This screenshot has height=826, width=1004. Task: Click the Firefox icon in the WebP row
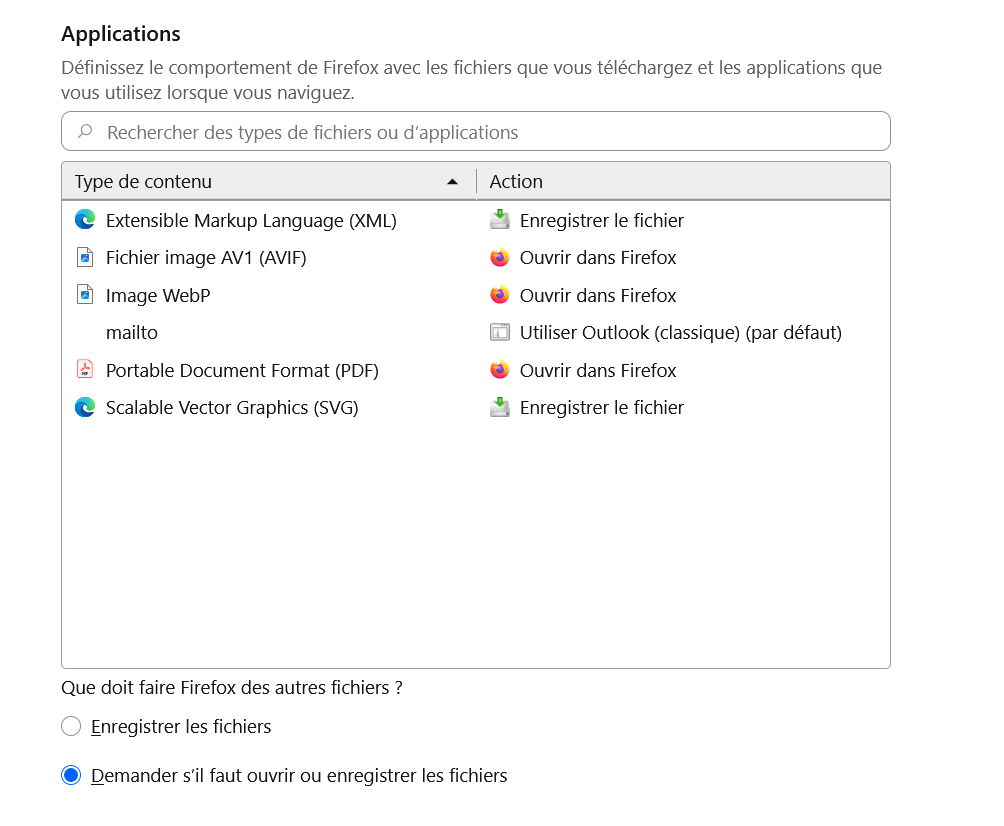tap(500, 295)
